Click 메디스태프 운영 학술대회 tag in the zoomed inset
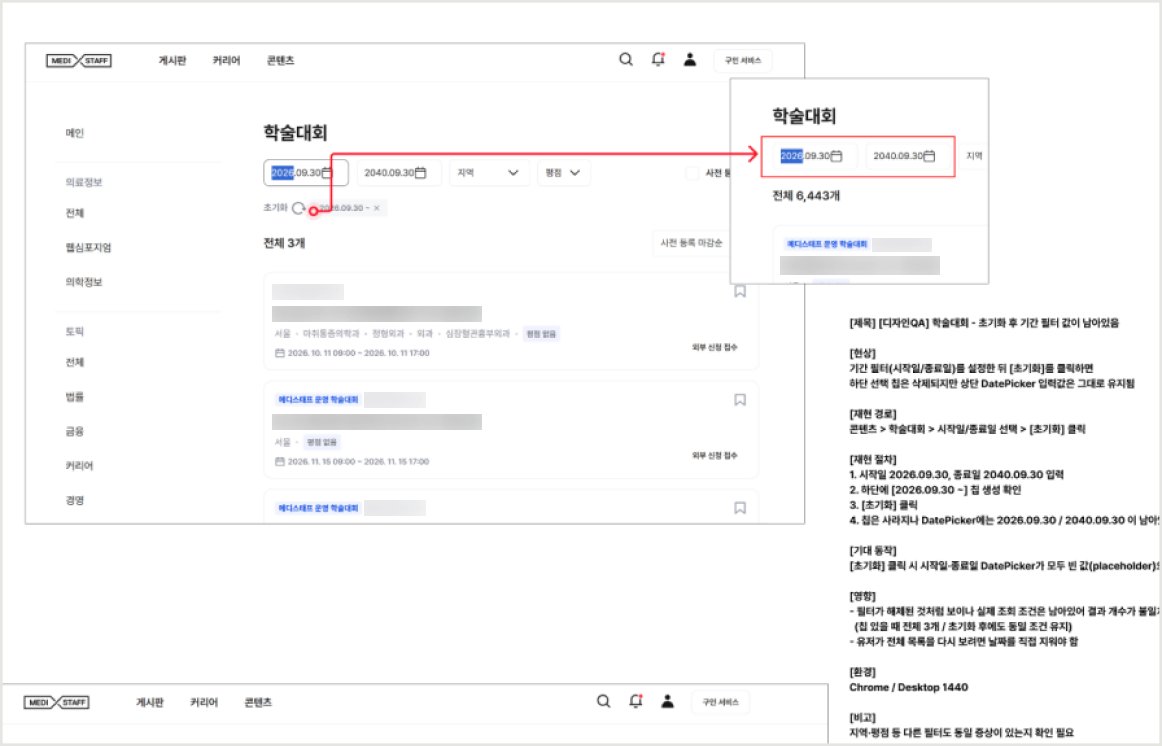This screenshot has height=746, width=1162. 826,244
